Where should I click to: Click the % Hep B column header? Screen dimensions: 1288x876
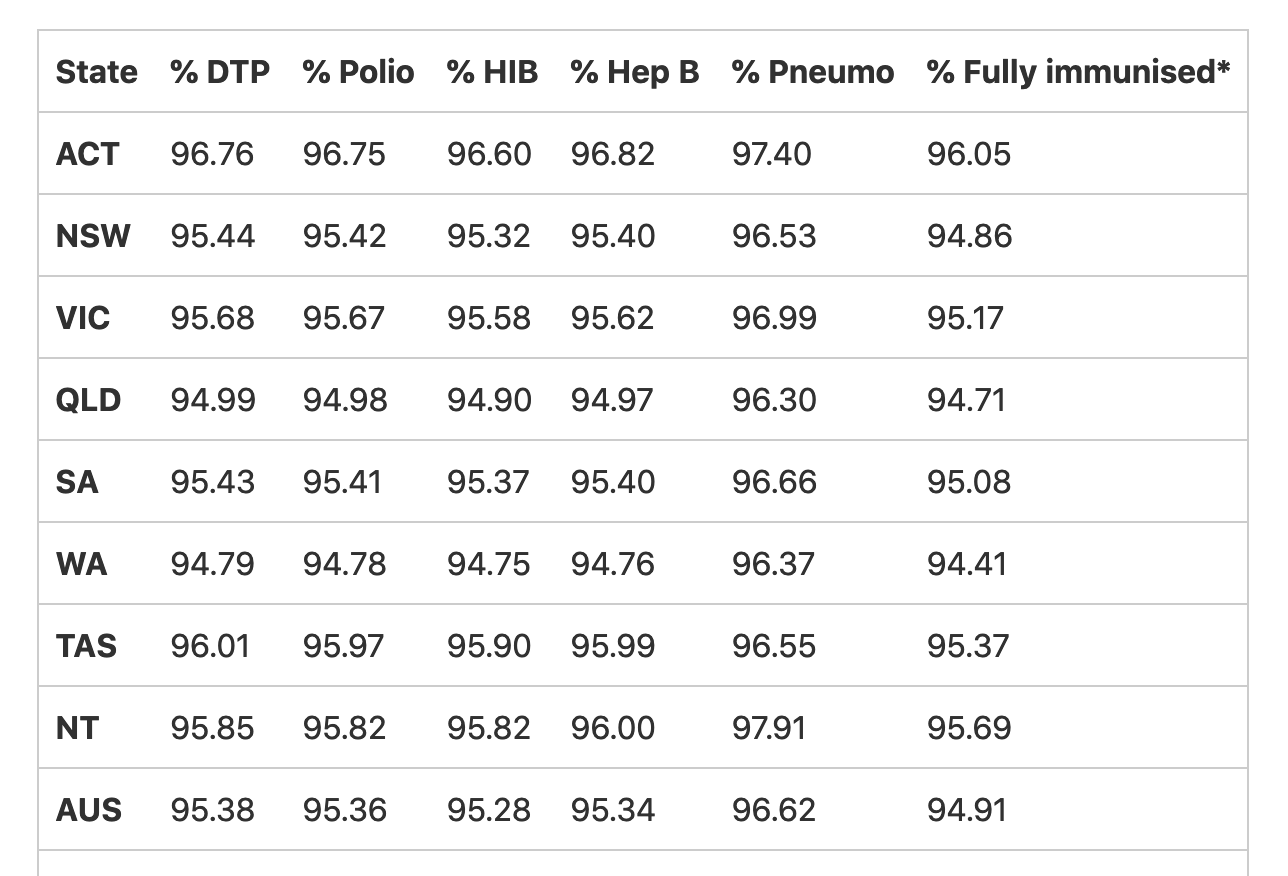pos(635,72)
